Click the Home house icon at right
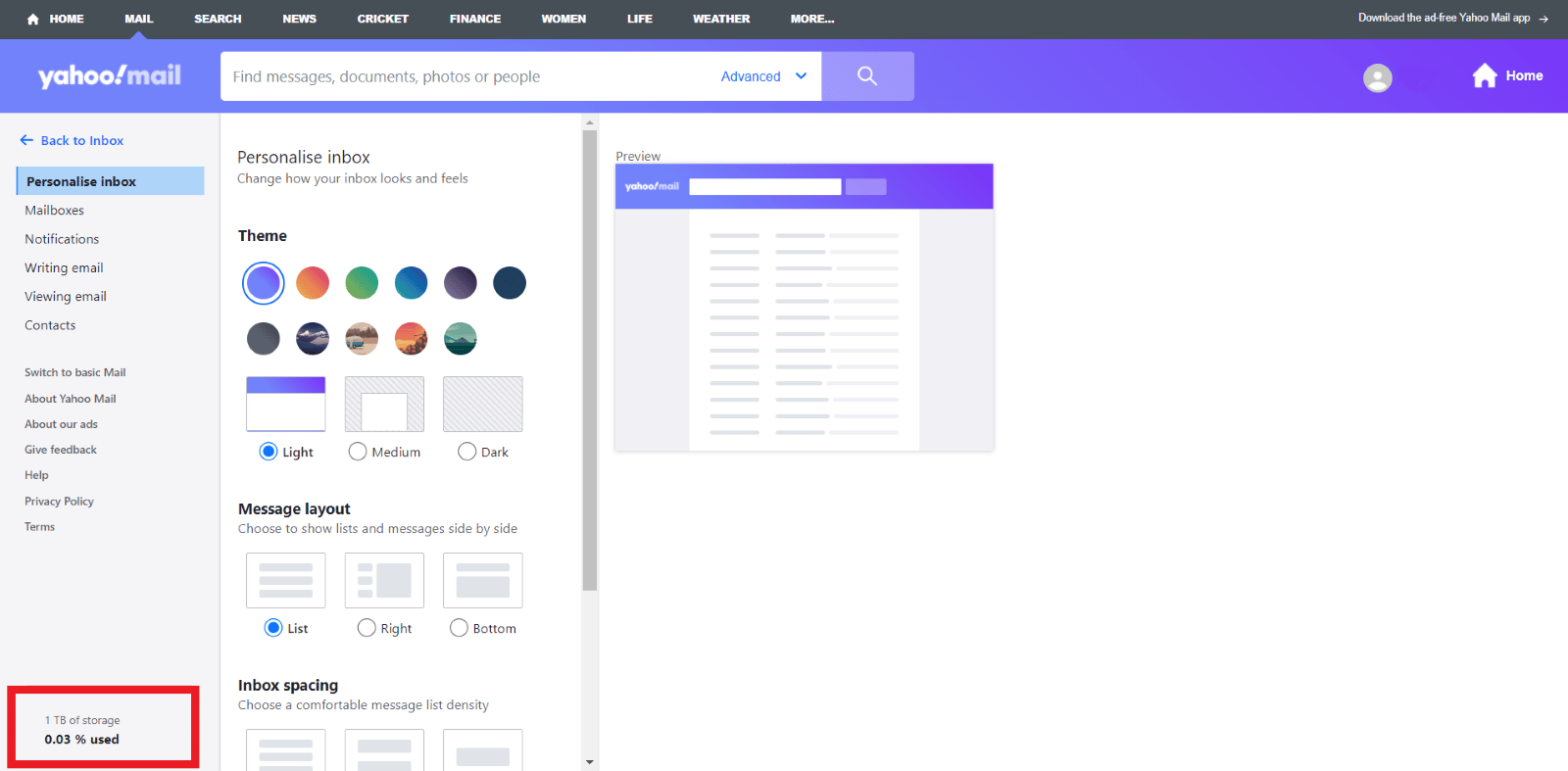The width and height of the screenshot is (1568, 771). point(1485,75)
